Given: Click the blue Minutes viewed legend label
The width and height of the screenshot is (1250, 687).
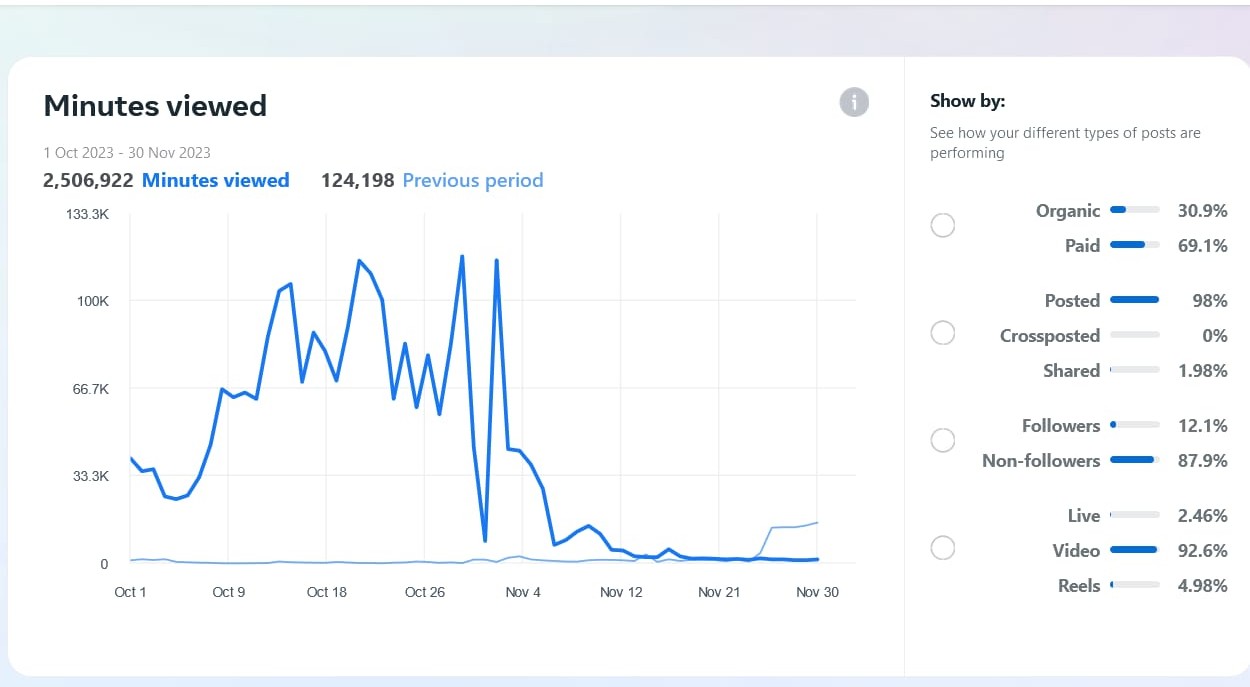Looking at the screenshot, I should (x=215, y=180).
